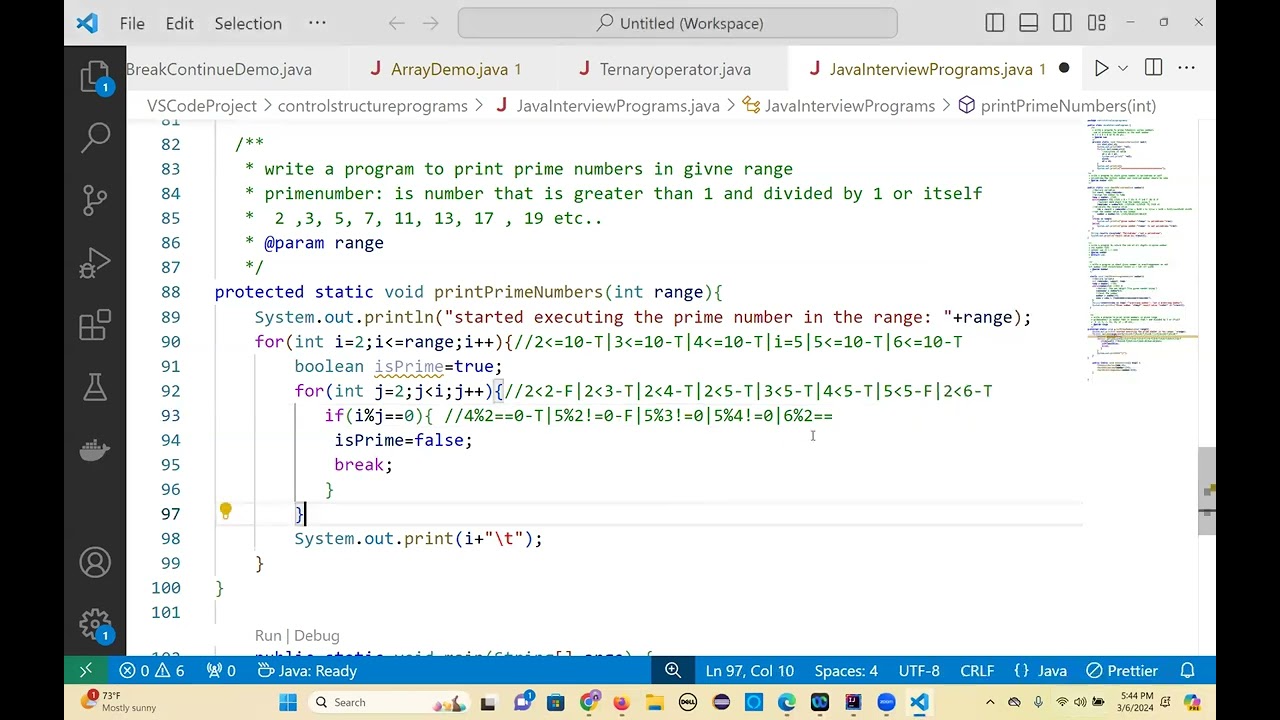Screen dimensions: 1280x720
Task: Go back using the title bar left arrow
Action: click(397, 23)
